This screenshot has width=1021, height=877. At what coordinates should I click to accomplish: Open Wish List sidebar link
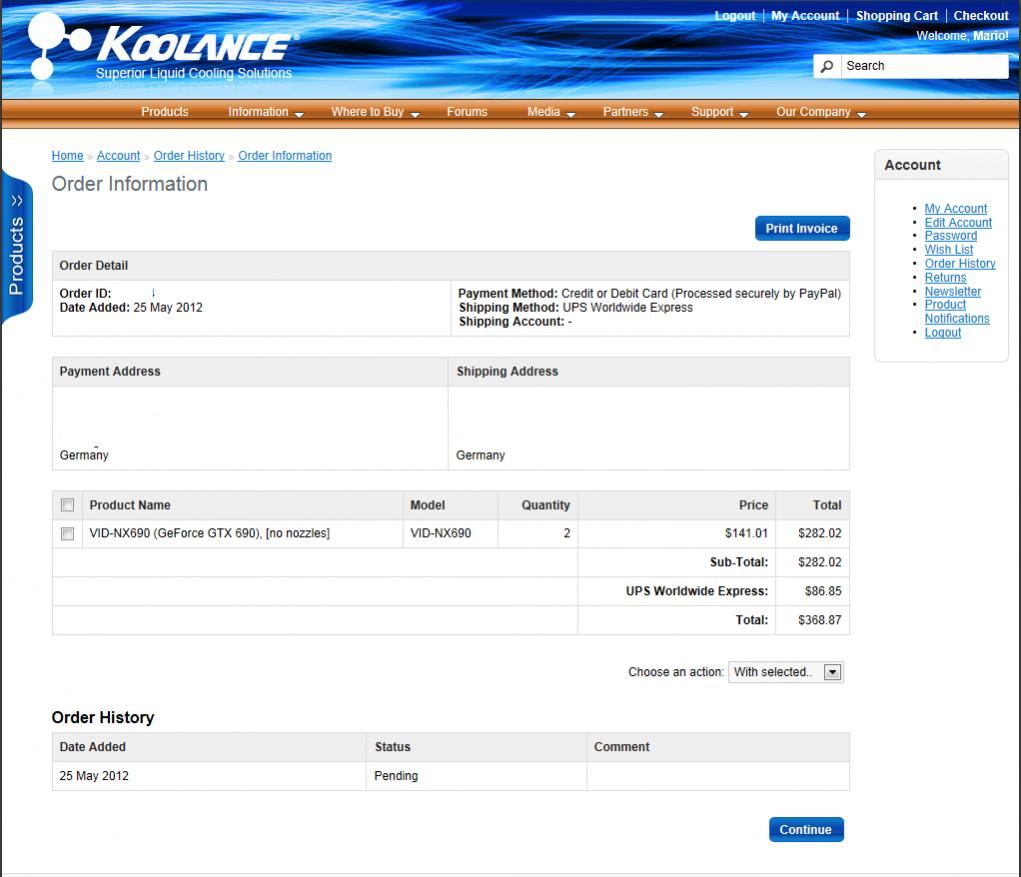(x=949, y=249)
